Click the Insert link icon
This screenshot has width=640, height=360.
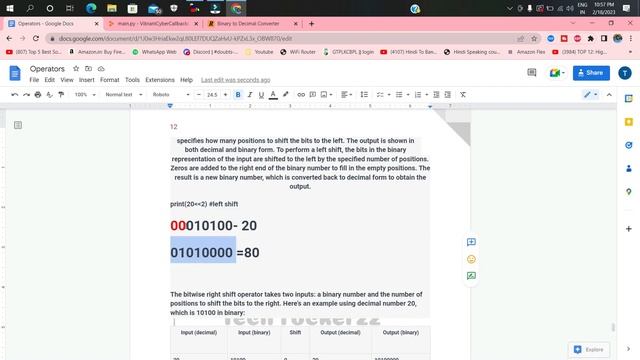301,95
